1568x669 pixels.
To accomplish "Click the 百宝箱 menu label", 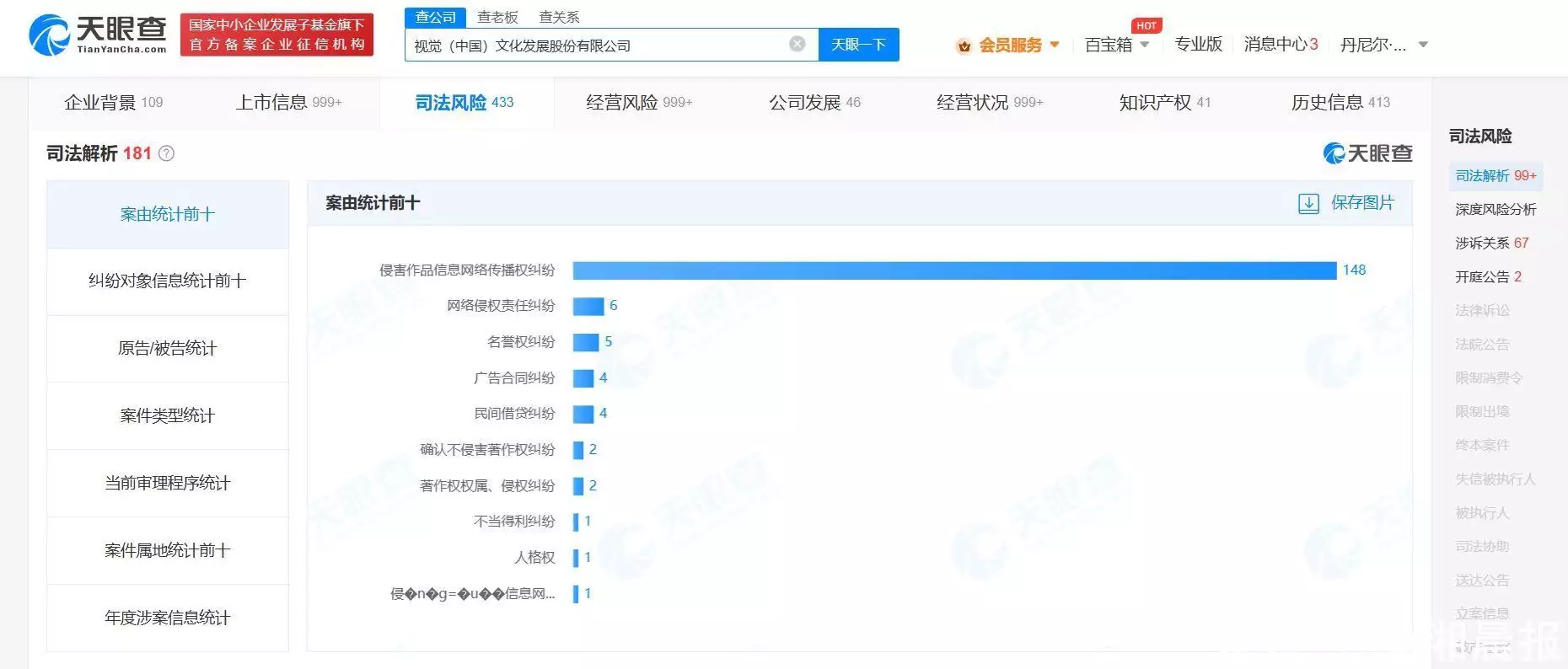I will (x=1108, y=45).
